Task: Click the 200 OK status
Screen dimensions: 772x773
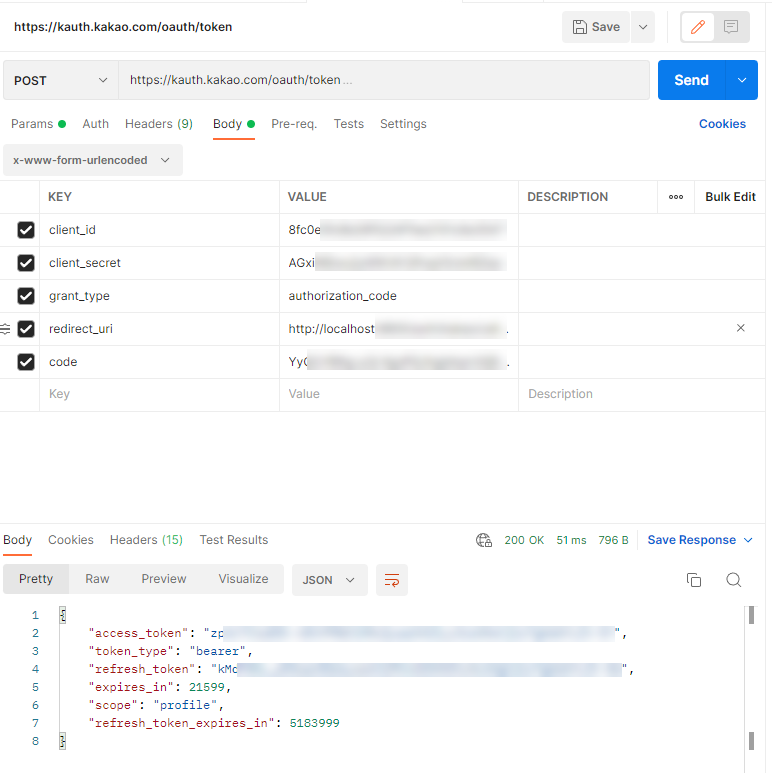Action: 524,540
